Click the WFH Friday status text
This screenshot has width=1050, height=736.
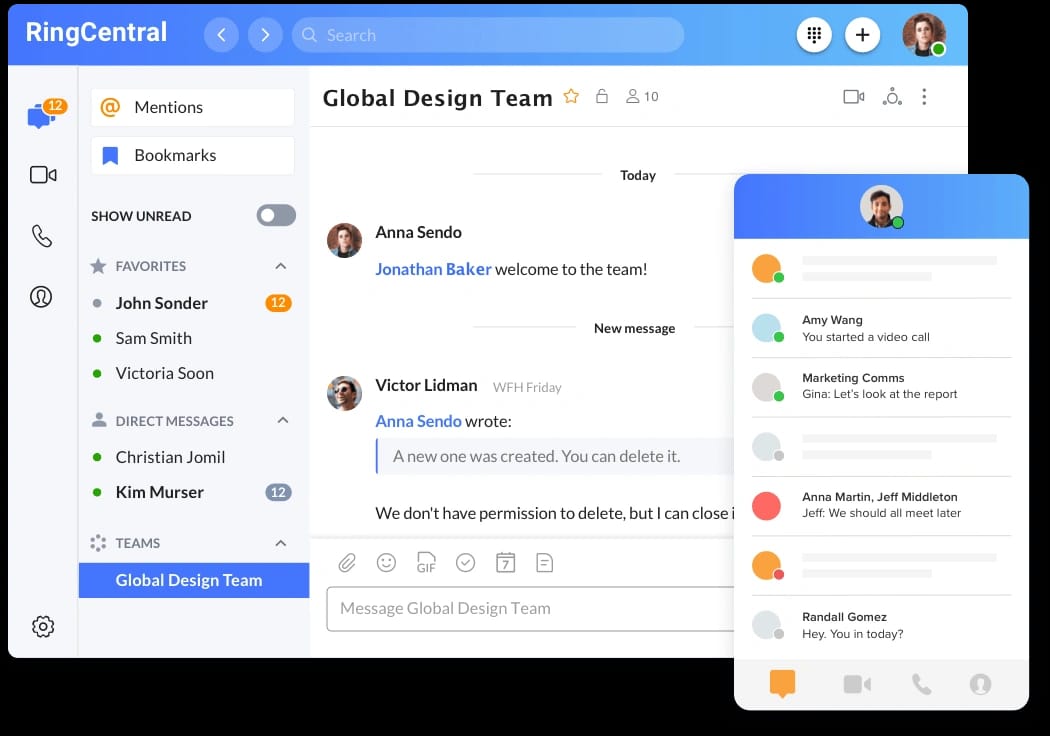(527, 387)
